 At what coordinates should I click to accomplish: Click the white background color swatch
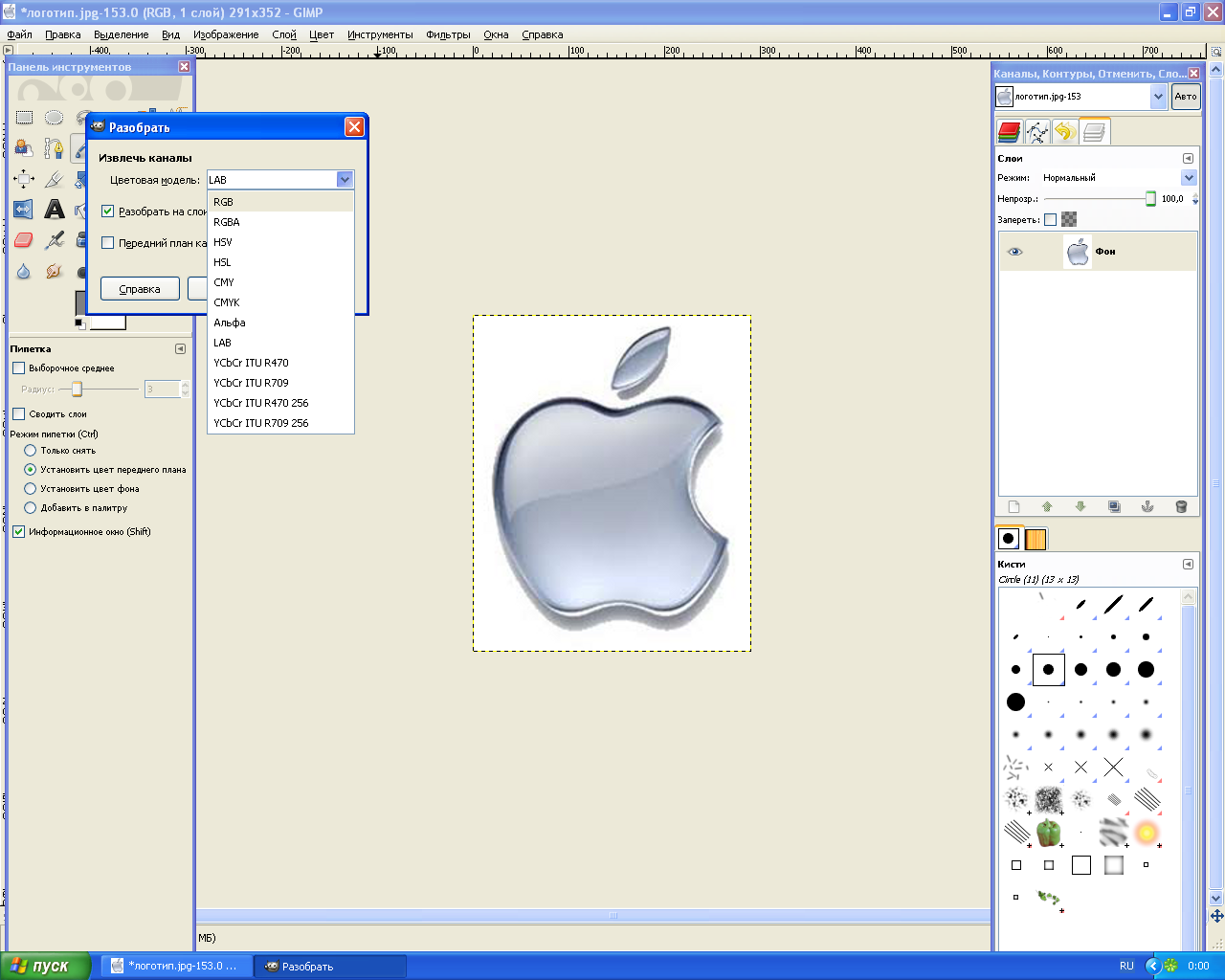(107, 323)
